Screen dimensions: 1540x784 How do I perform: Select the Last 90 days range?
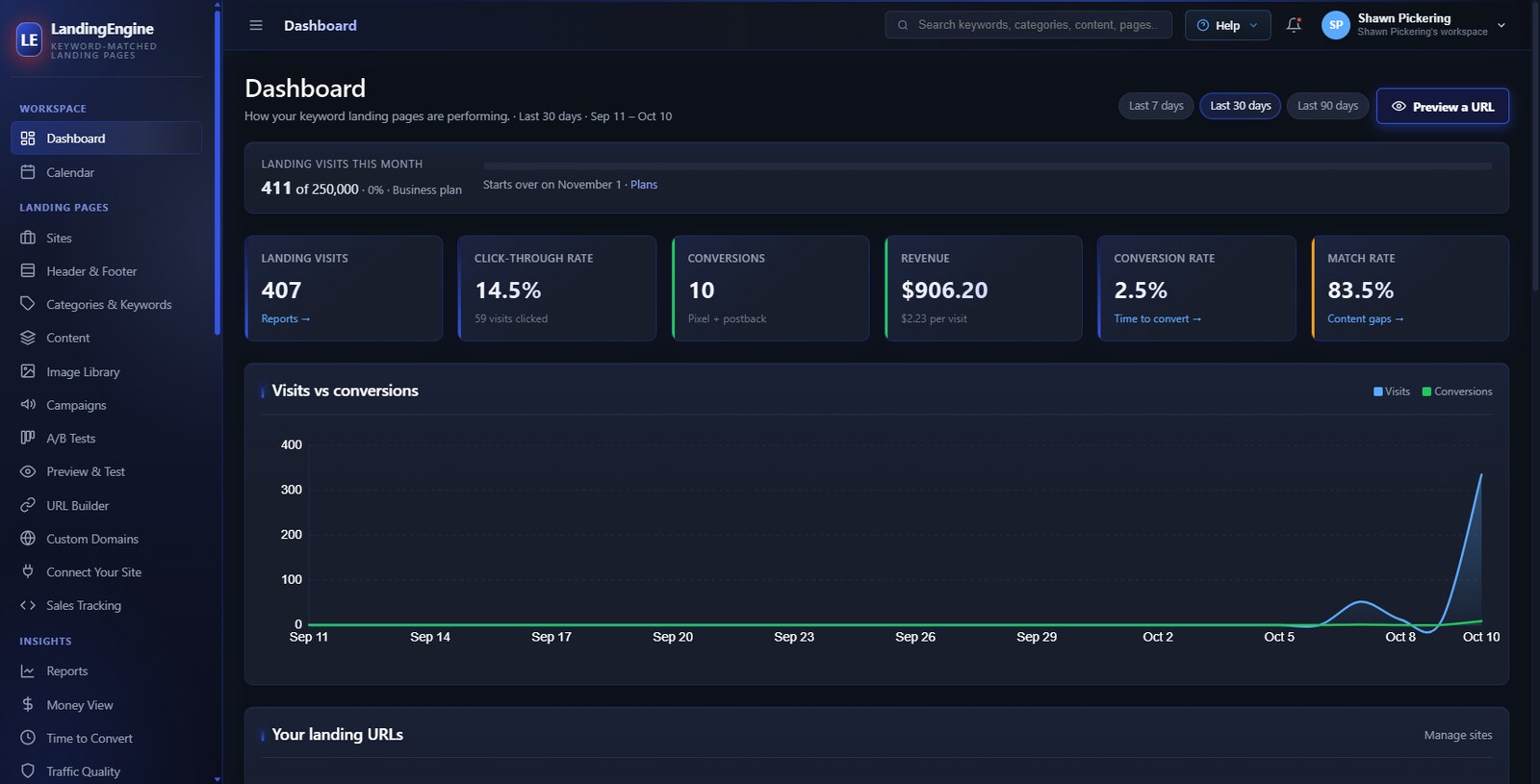pos(1327,106)
